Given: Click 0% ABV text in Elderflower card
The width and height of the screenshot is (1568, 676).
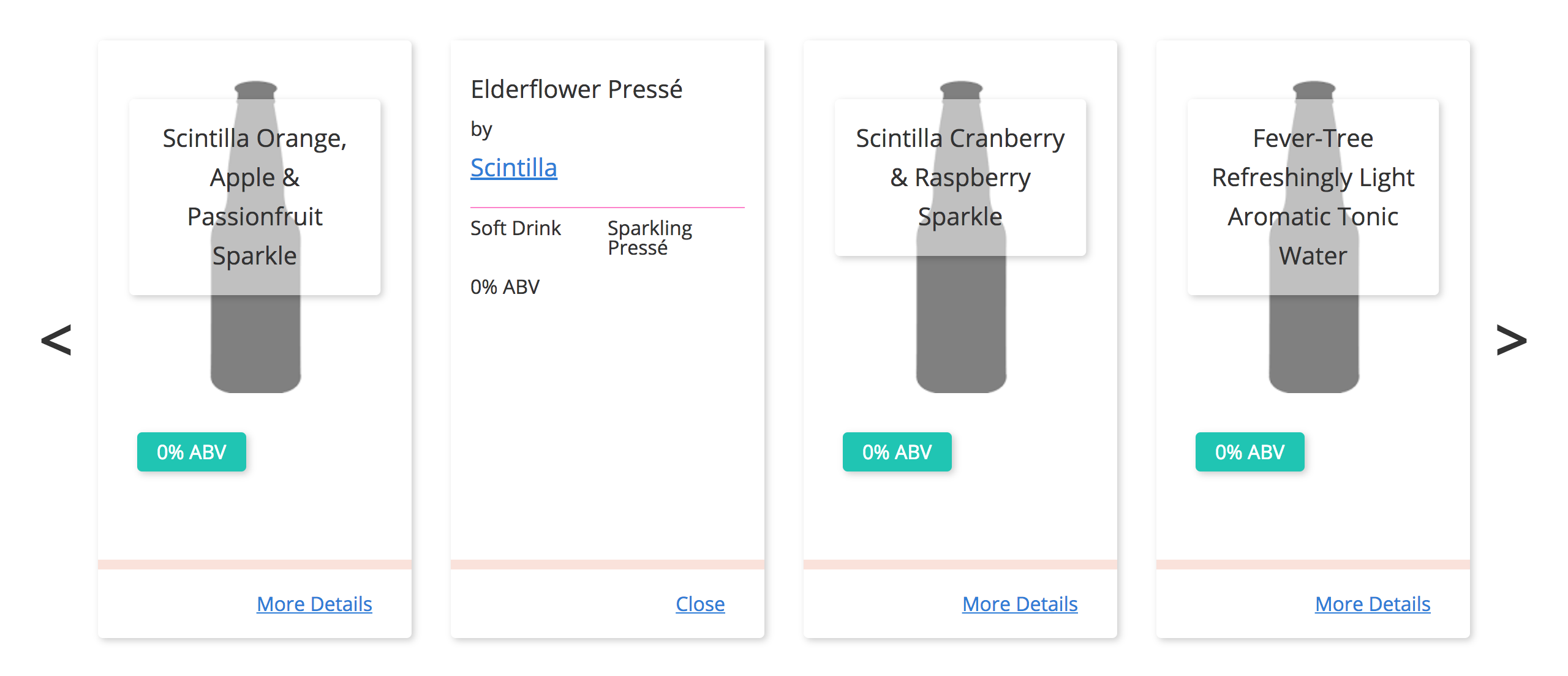Looking at the screenshot, I should tap(505, 287).
